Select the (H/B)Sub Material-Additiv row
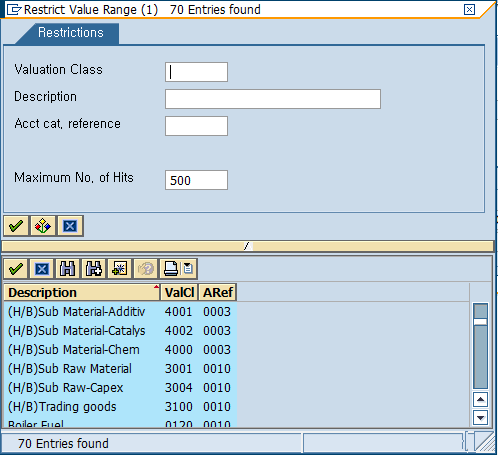 tap(120, 312)
